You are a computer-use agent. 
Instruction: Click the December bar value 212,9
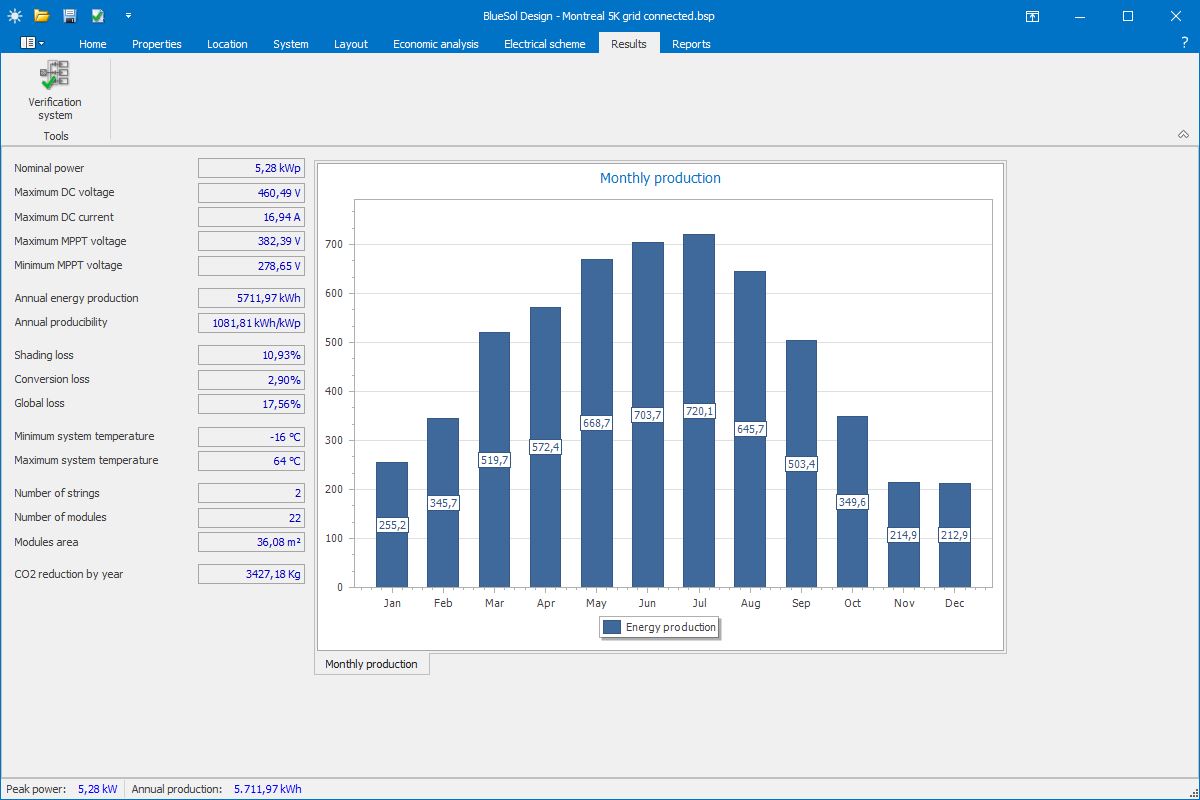point(954,535)
